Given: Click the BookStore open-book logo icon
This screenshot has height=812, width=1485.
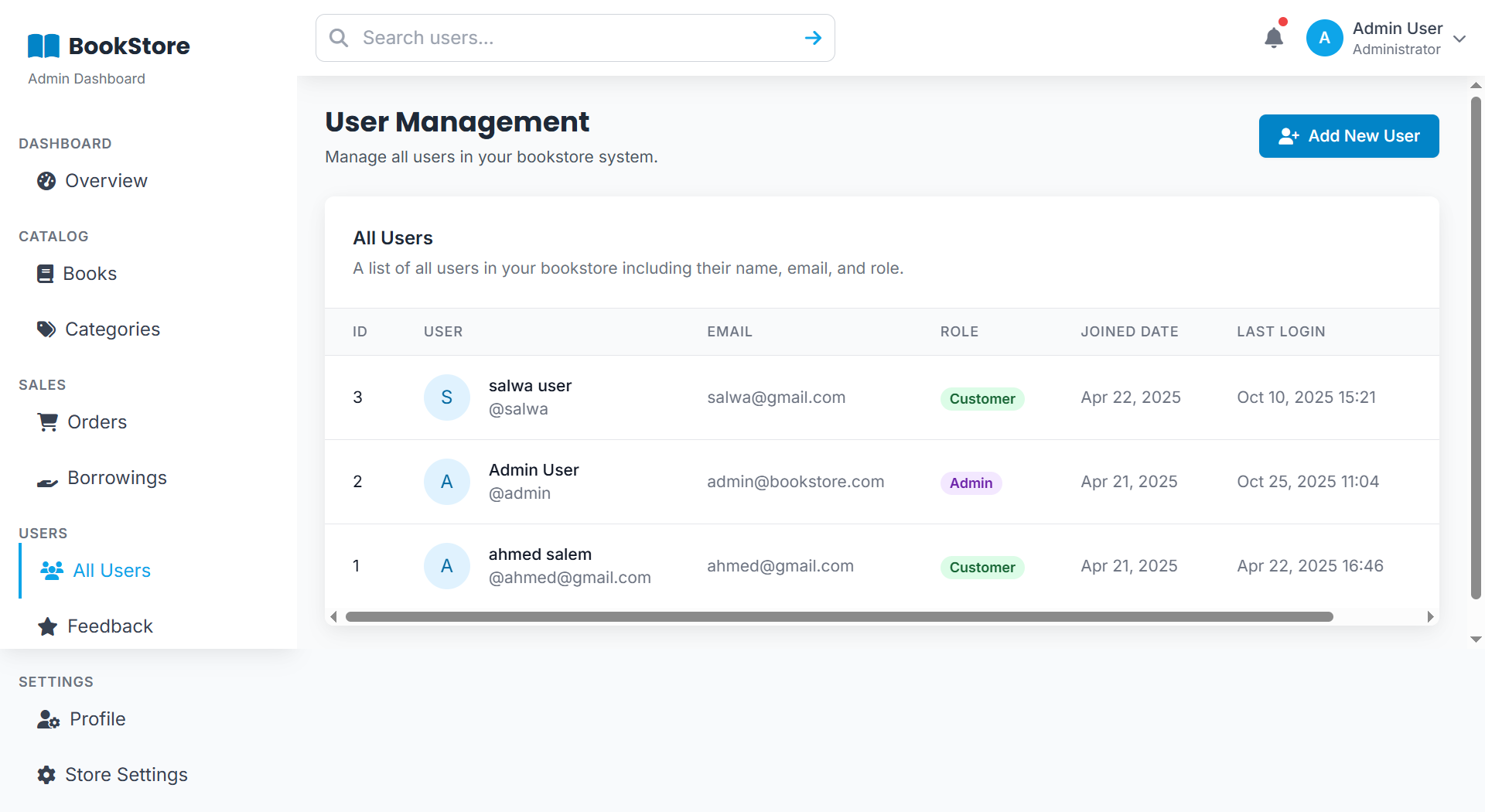Looking at the screenshot, I should pos(43,46).
